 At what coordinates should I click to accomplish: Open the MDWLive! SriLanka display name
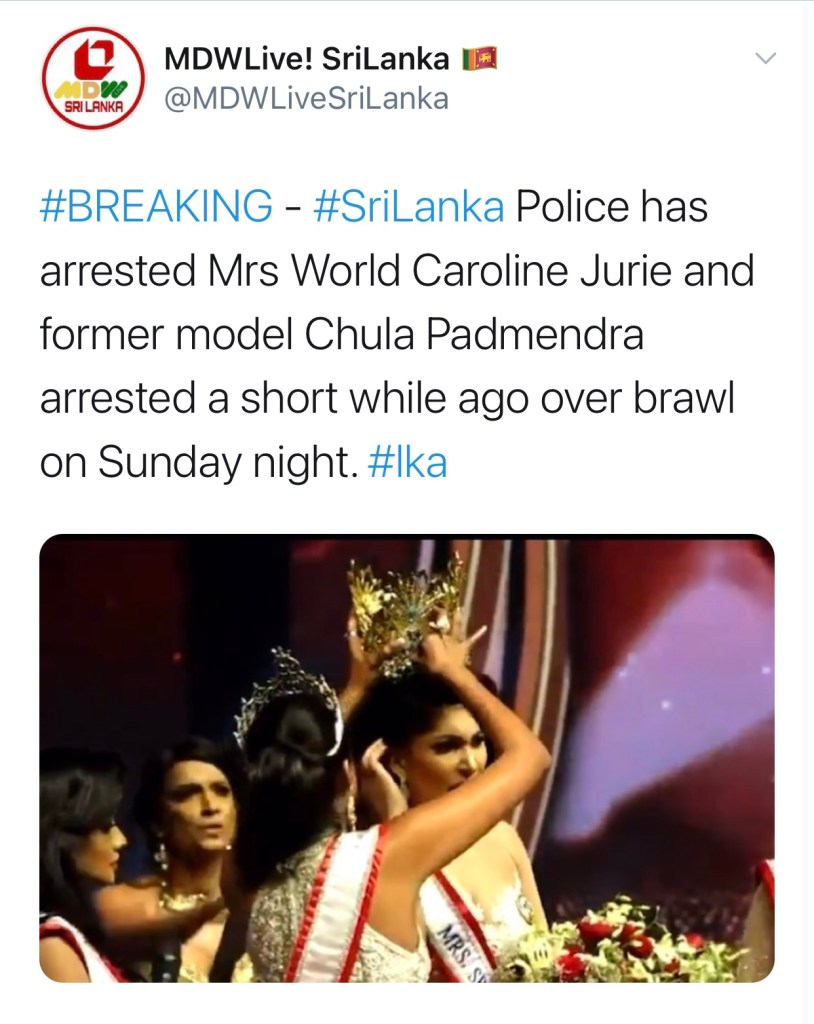307,59
